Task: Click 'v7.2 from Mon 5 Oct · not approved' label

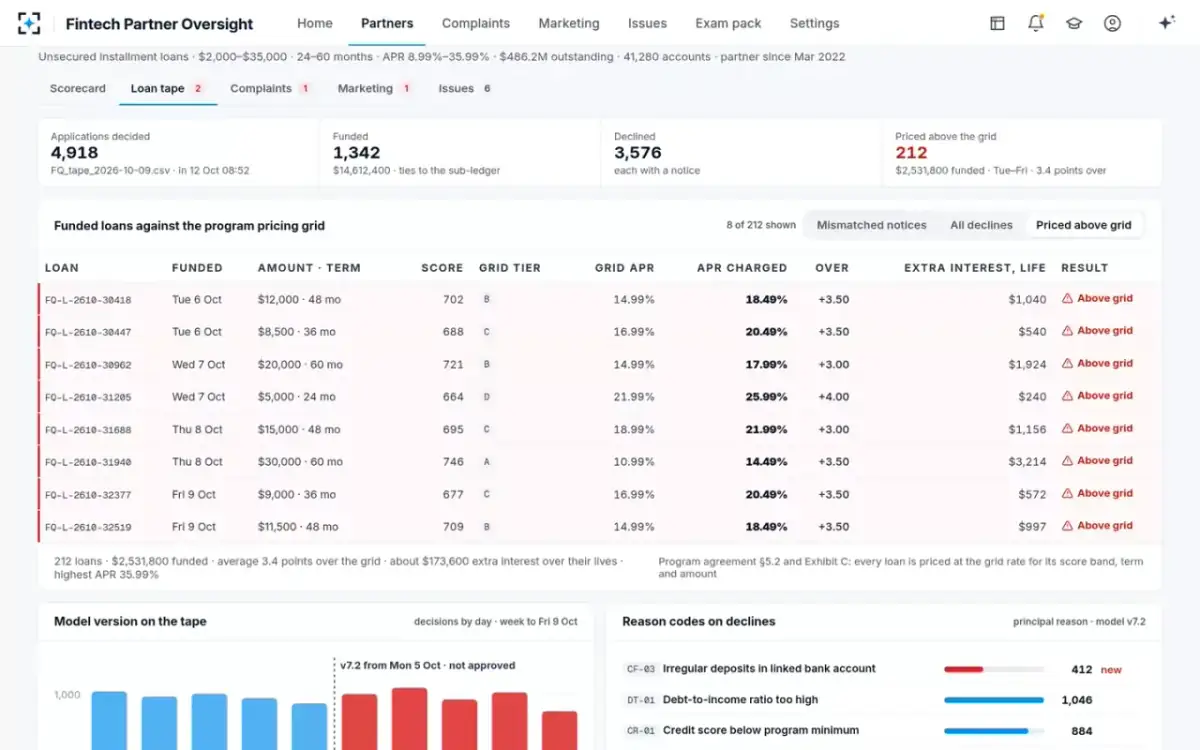Action: pos(428,665)
